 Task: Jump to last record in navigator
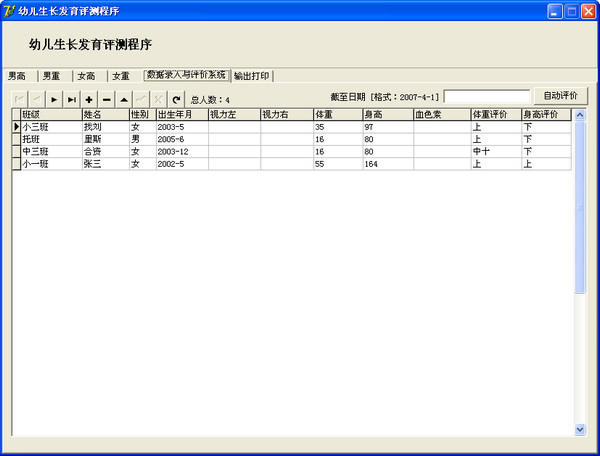(72, 99)
